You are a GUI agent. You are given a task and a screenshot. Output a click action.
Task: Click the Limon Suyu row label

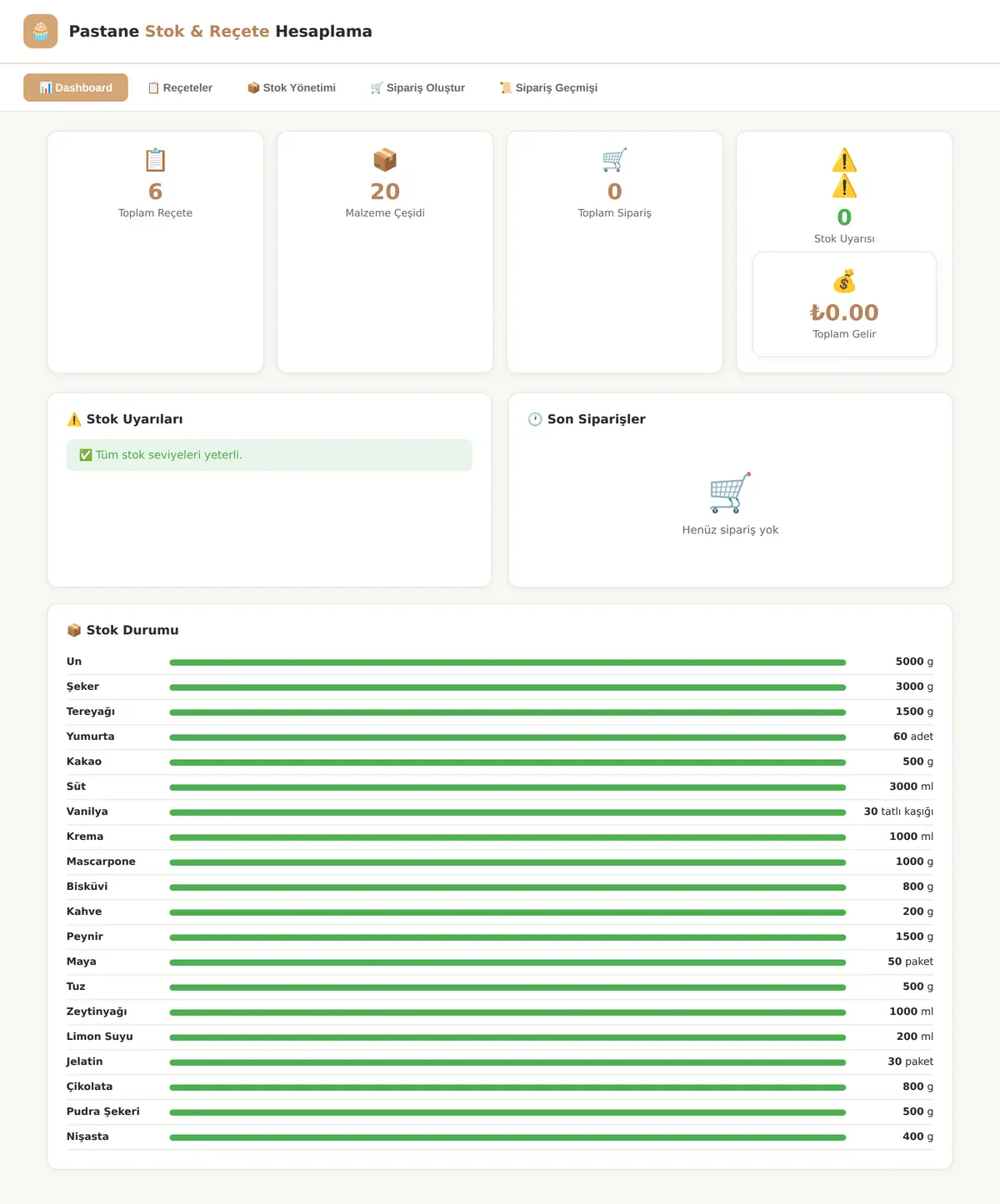pos(100,1037)
